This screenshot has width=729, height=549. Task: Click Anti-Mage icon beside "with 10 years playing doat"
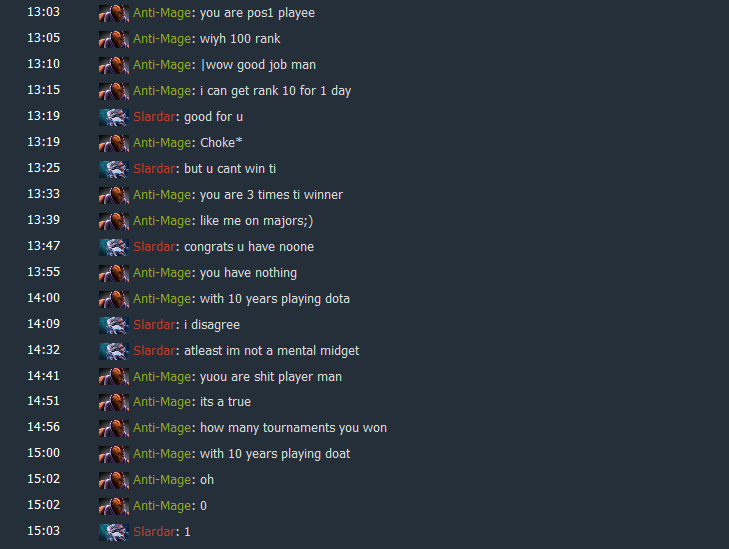(x=114, y=454)
